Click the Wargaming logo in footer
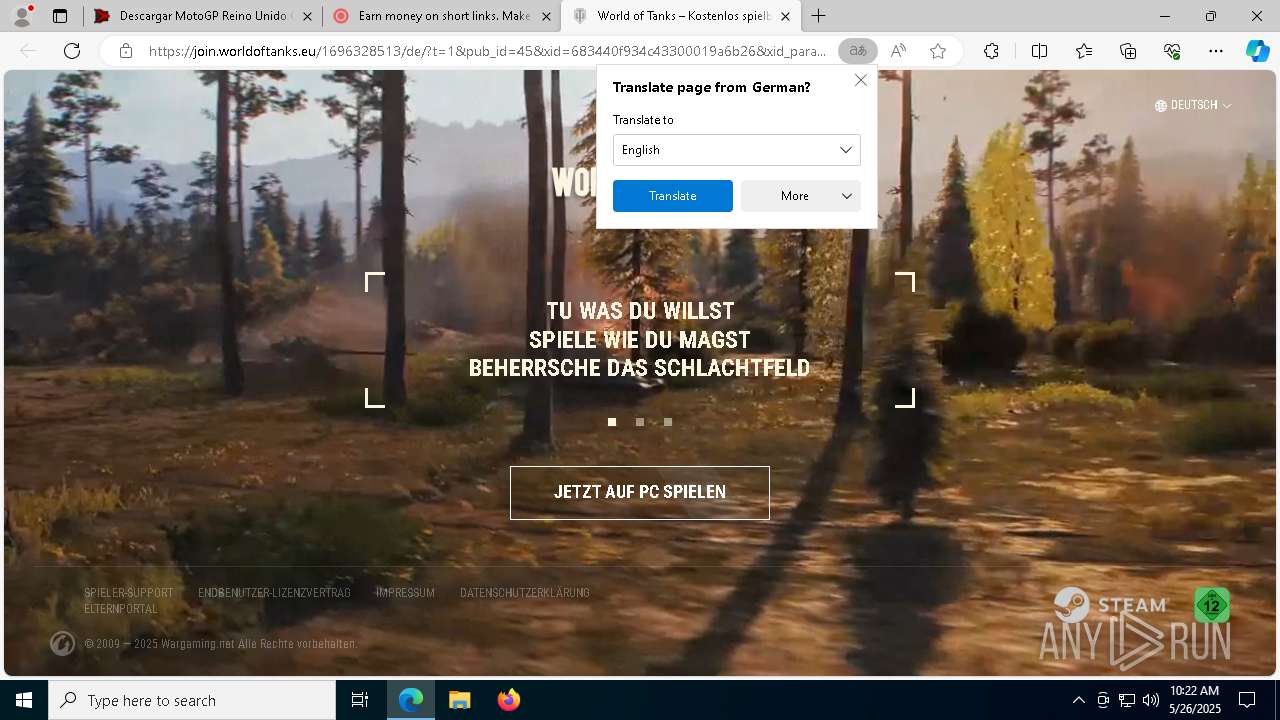 [62, 643]
